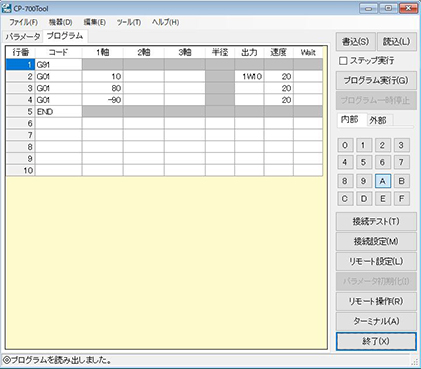Select program slot D button
The height and width of the screenshot is (369, 421).
click(363, 199)
